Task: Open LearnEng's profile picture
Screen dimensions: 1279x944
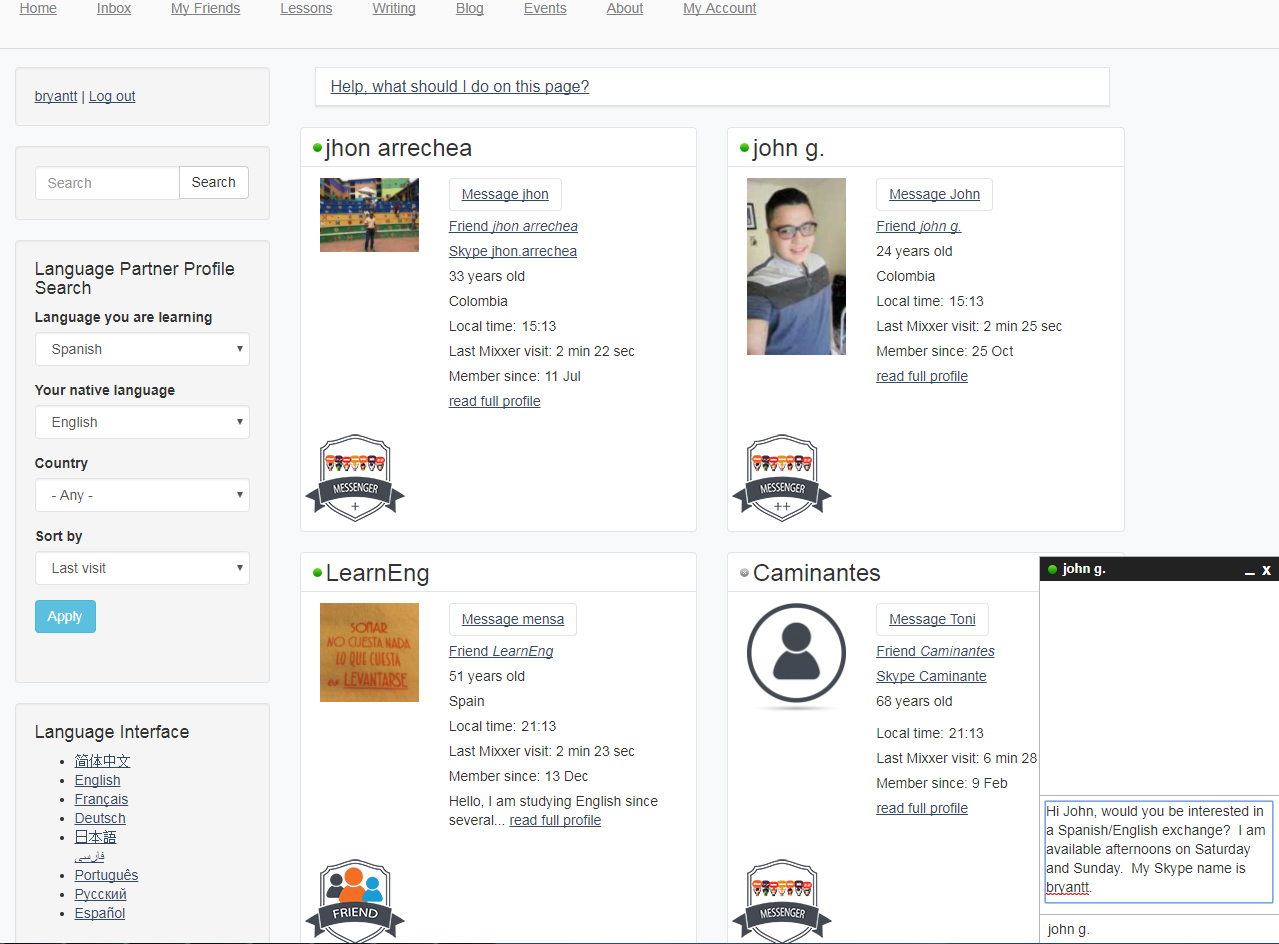Action: 369,652
